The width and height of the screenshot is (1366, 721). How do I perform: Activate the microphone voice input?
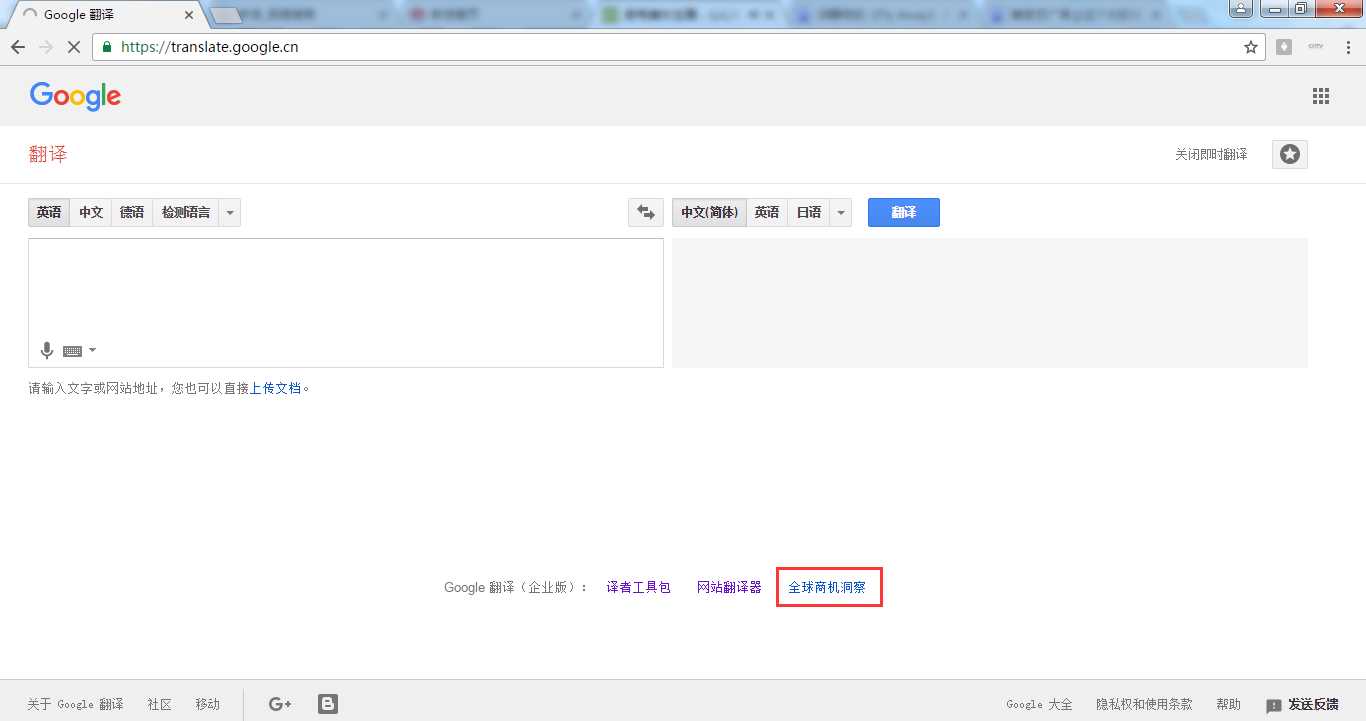pyautogui.click(x=46, y=350)
